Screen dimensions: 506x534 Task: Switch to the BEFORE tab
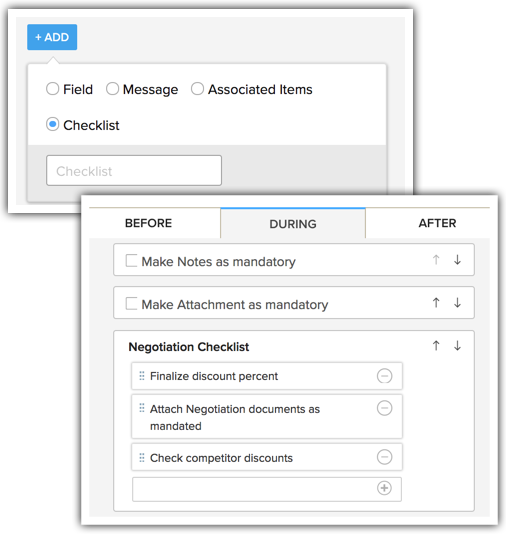pos(148,223)
